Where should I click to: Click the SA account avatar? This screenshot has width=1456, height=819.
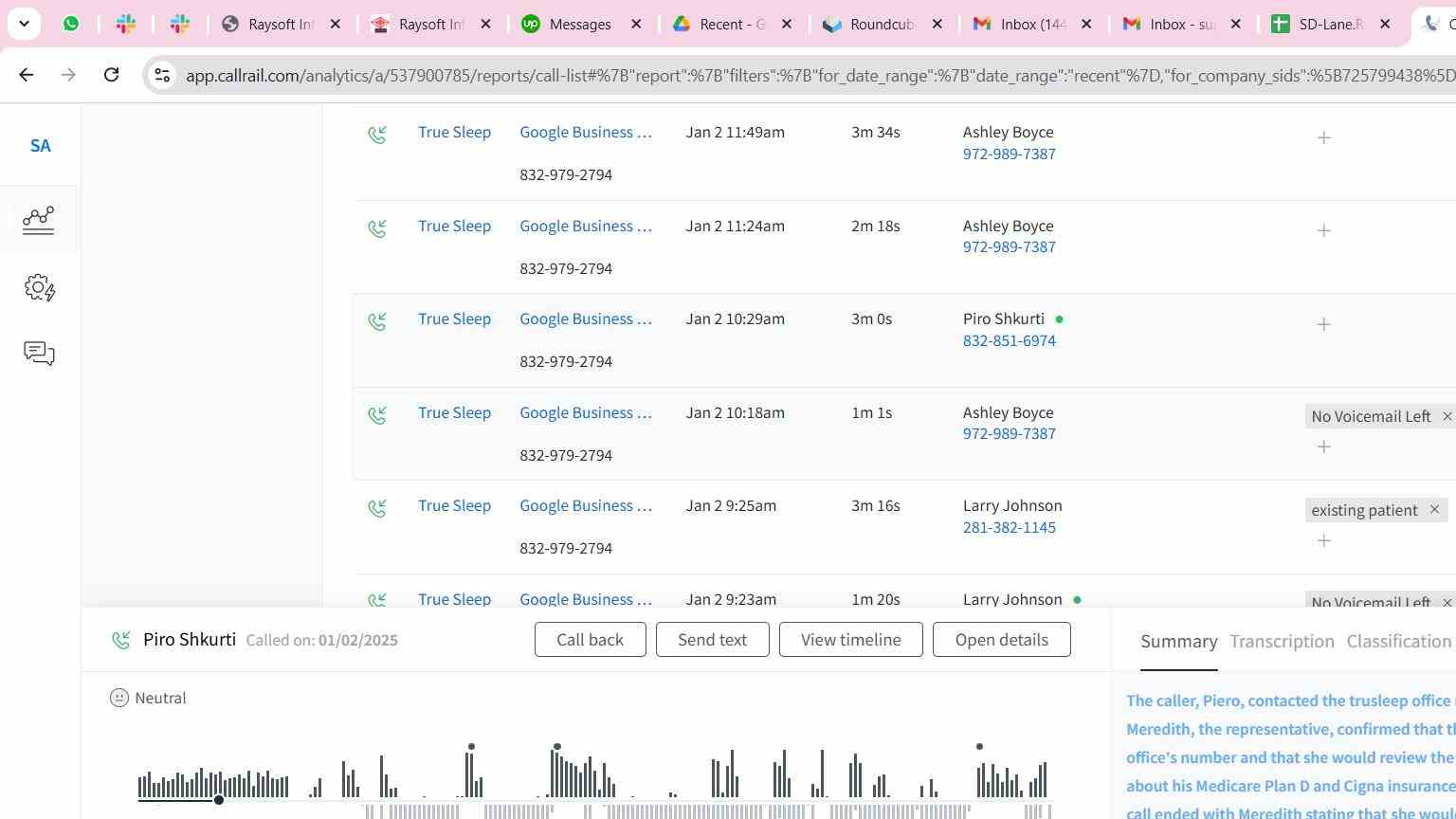pyautogui.click(x=40, y=146)
